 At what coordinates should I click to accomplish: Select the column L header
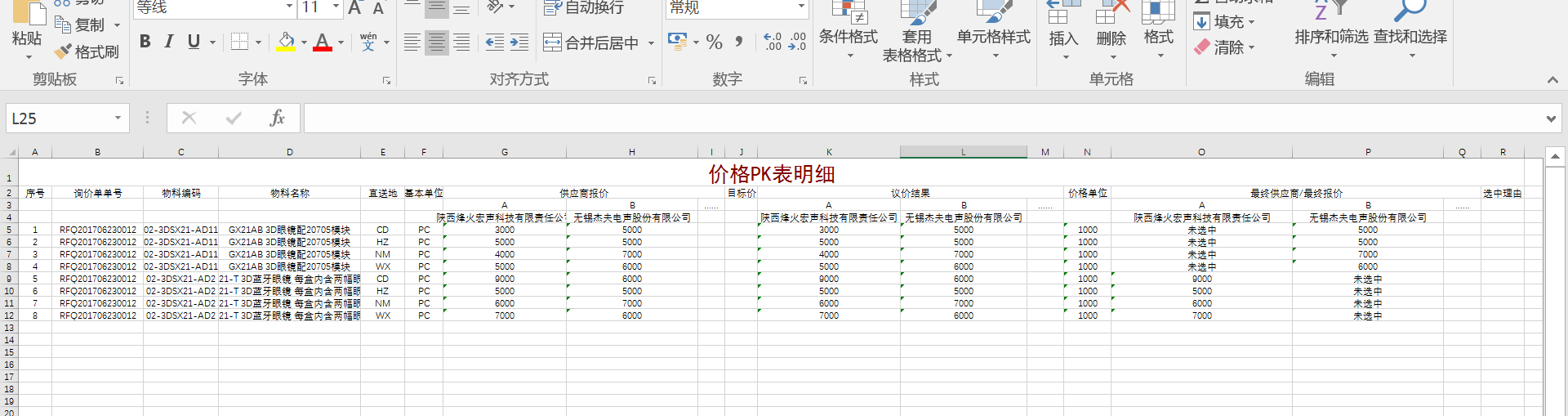(963, 152)
